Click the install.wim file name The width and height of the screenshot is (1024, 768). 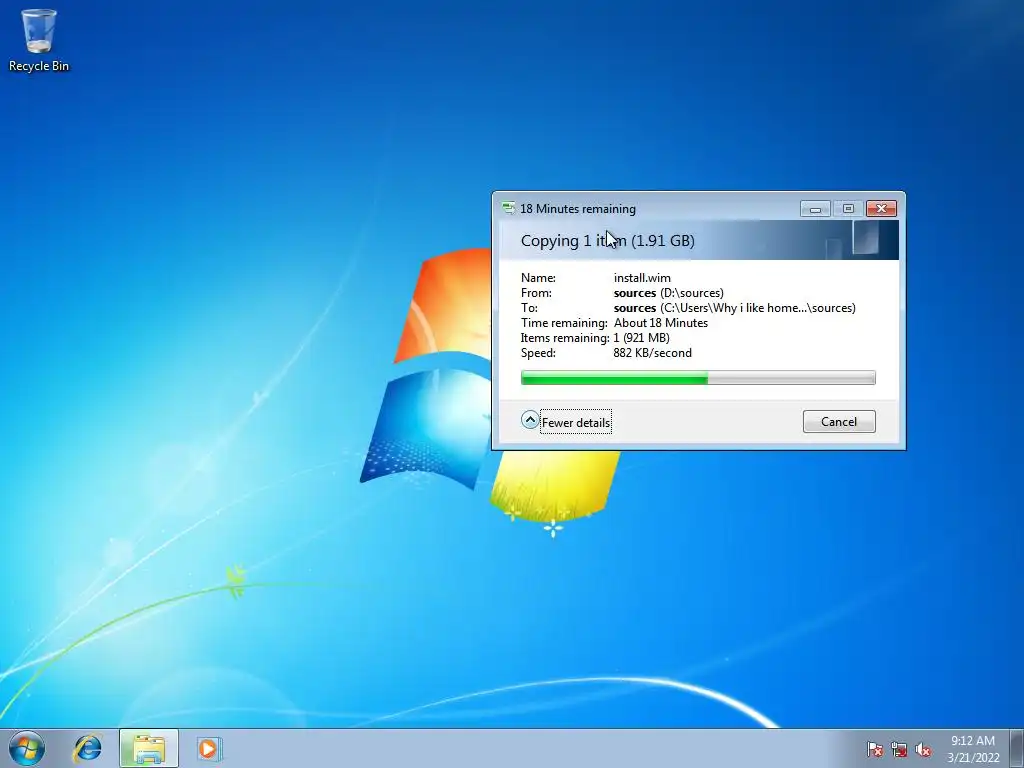coord(642,278)
